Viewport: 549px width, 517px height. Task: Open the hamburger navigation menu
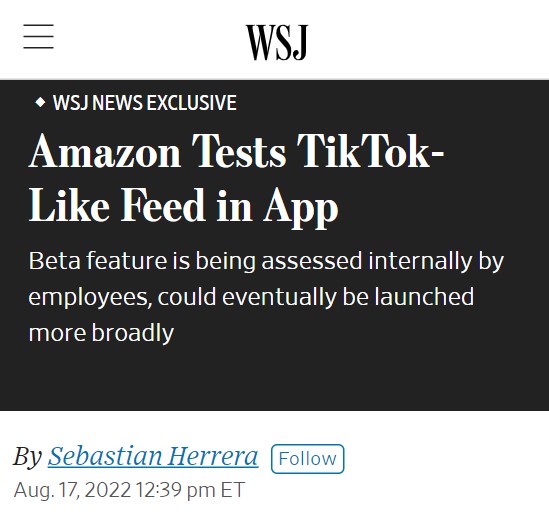39,36
